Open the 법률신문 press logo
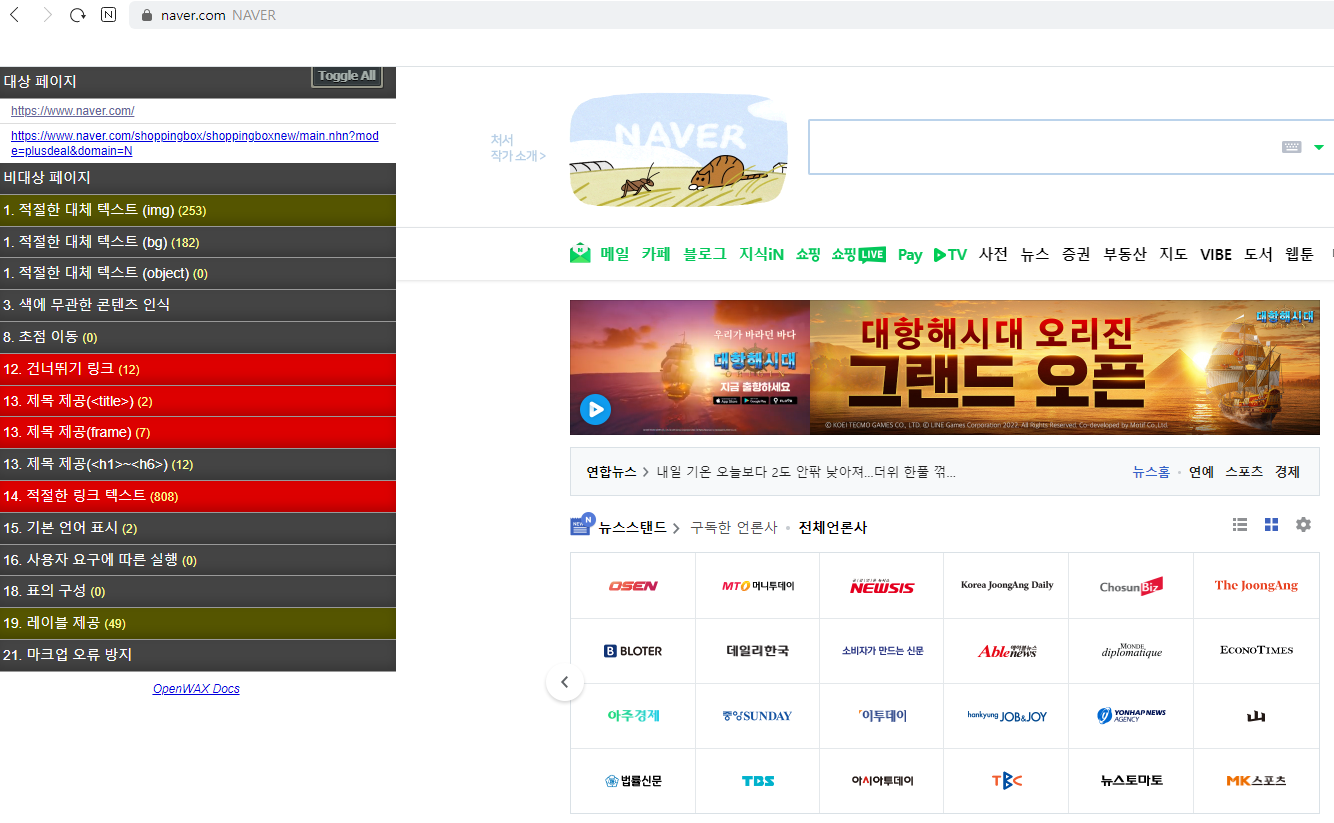This screenshot has width=1334, height=823. click(633, 781)
